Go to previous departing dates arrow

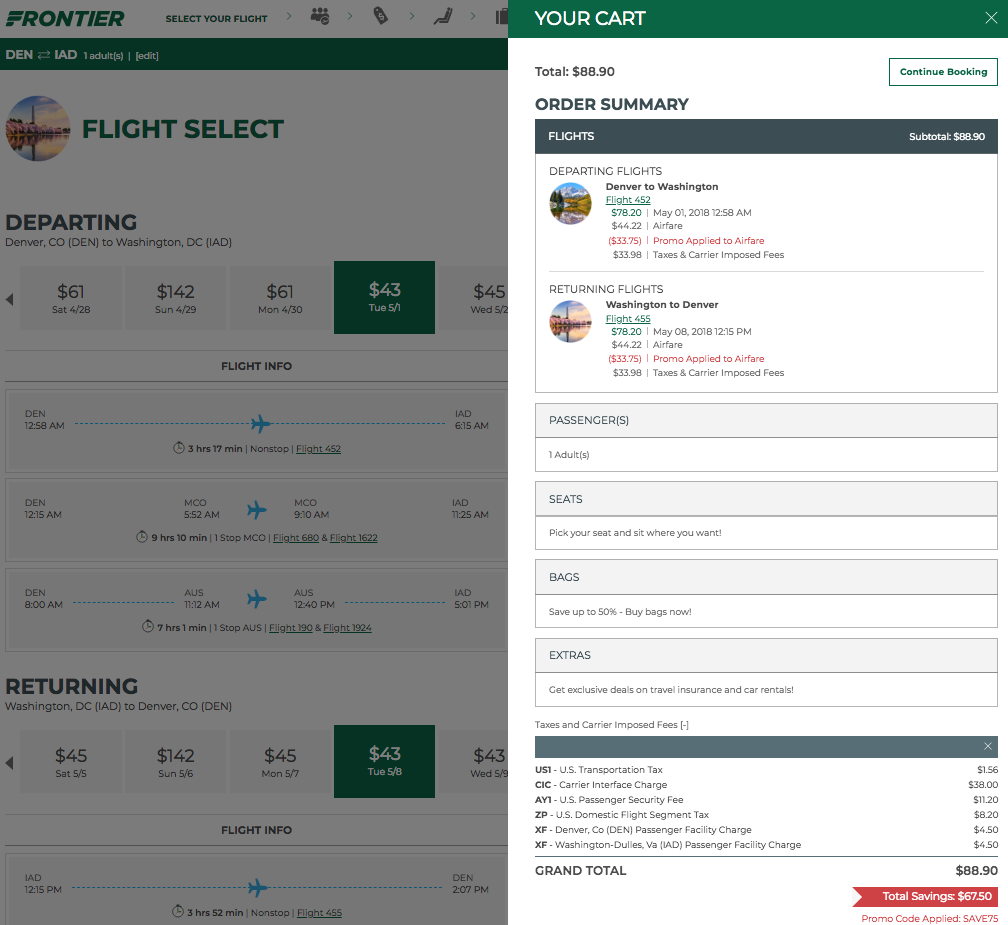pyautogui.click(x=10, y=299)
